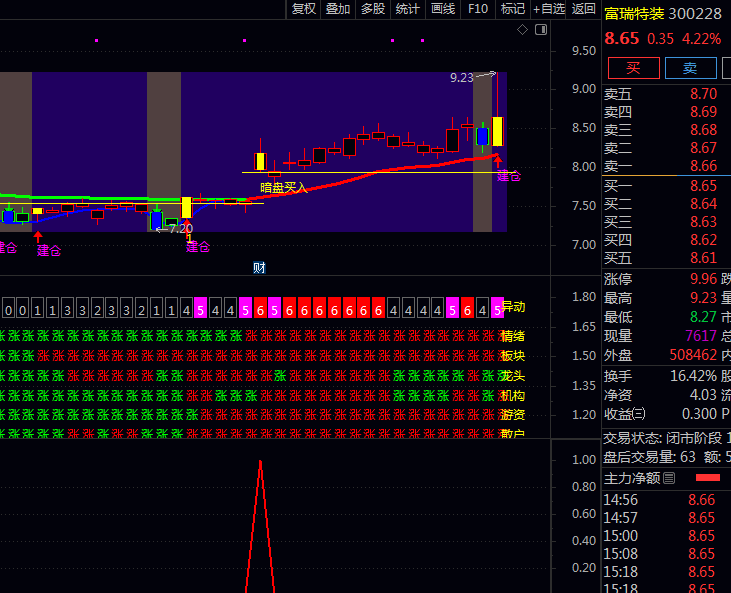731x593 pixels.
Task: Click 现量 value 7617
Action: (x=701, y=336)
